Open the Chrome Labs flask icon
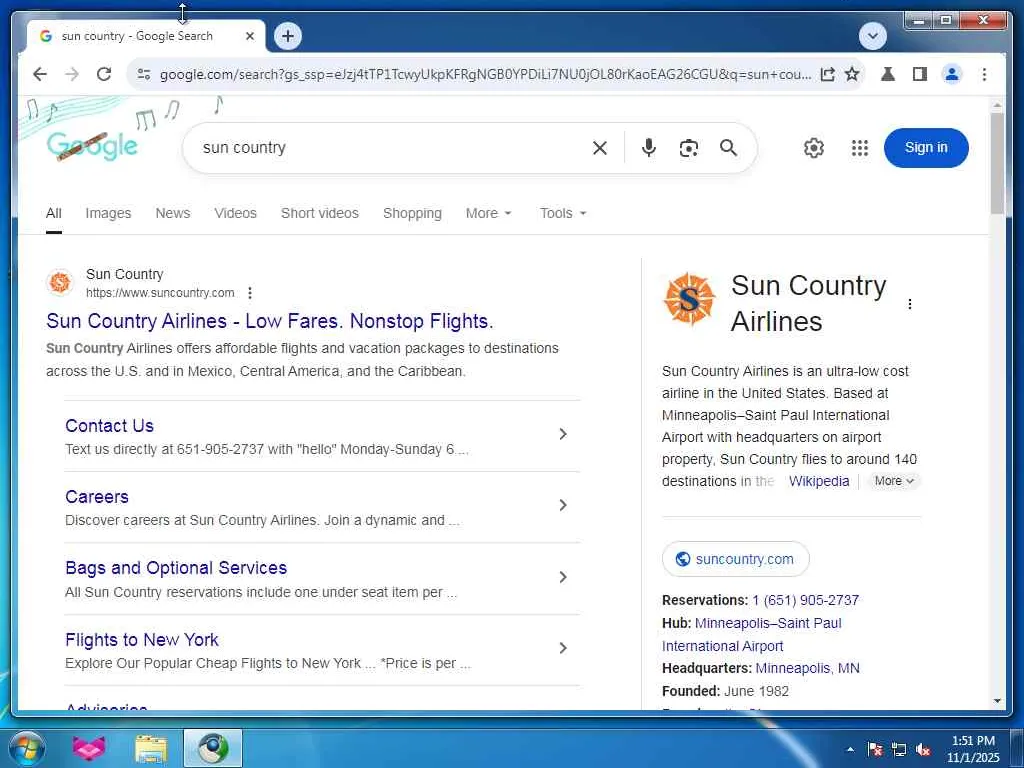Viewport: 1024px width, 768px height. tap(888, 74)
